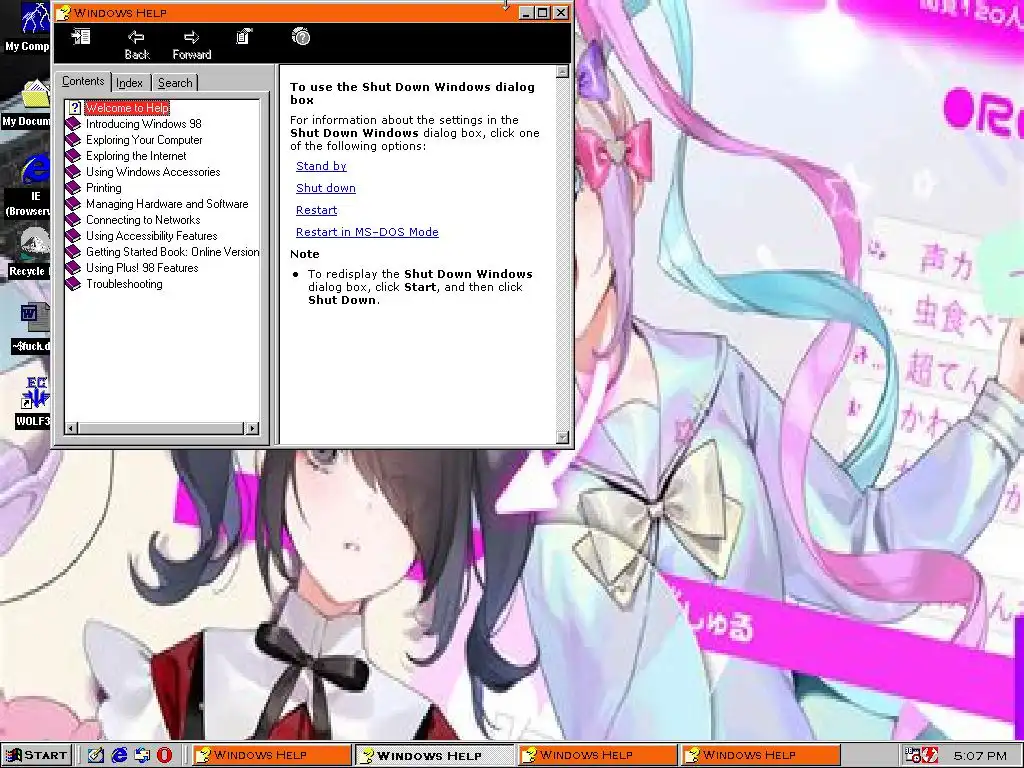Select the WOLF3 shortcut desktop icon
The height and width of the screenshot is (768, 1024).
click(x=33, y=402)
